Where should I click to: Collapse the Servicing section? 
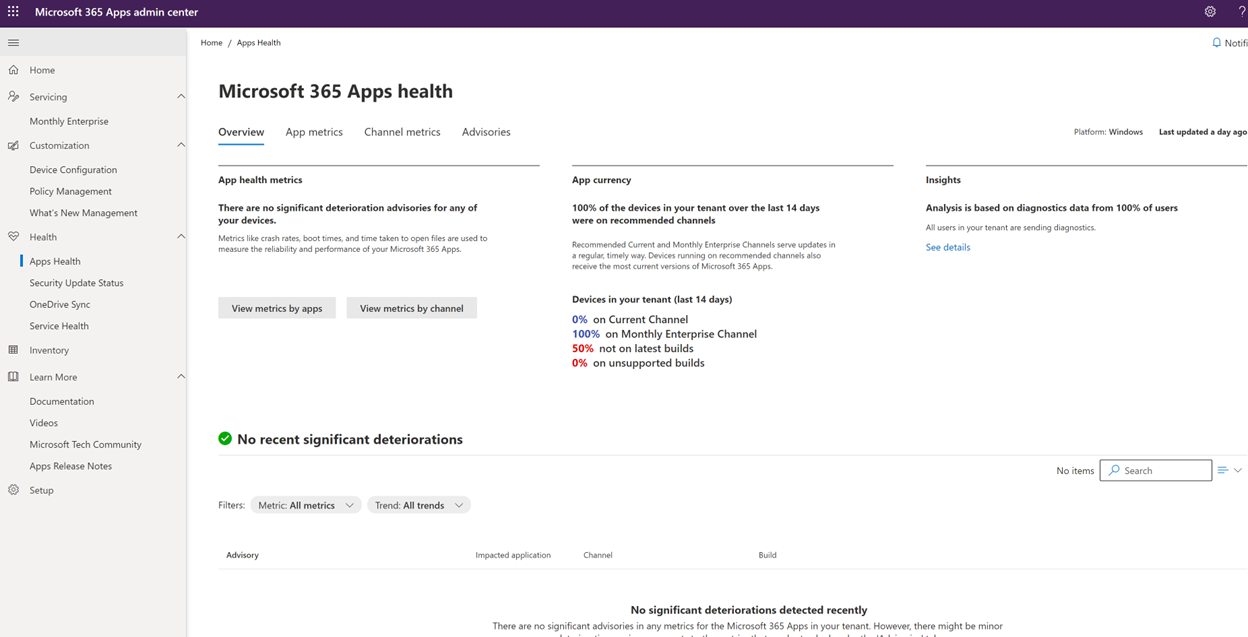pyautogui.click(x=181, y=96)
